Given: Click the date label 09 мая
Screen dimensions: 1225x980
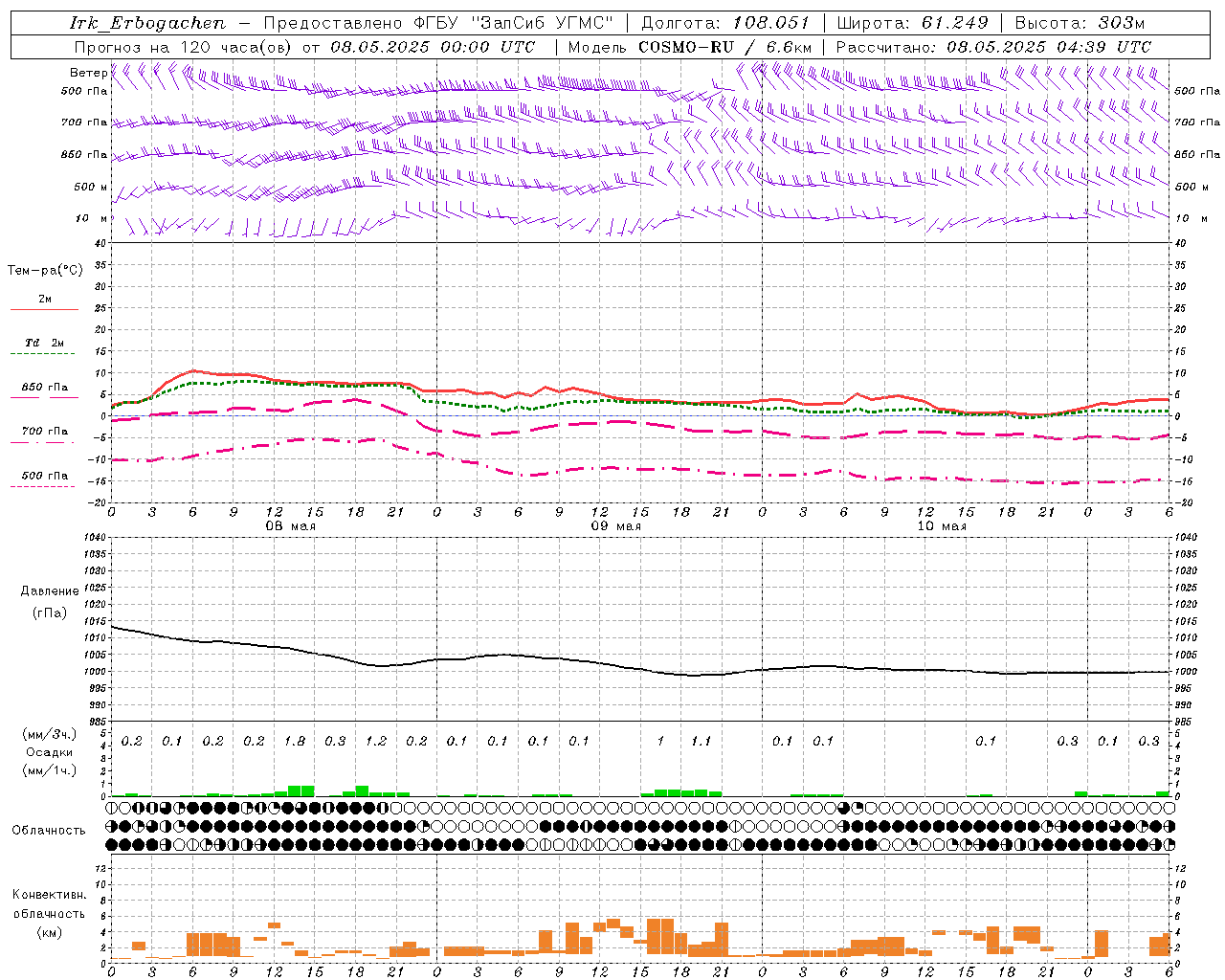Looking at the screenshot, I should click(x=616, y=526).
